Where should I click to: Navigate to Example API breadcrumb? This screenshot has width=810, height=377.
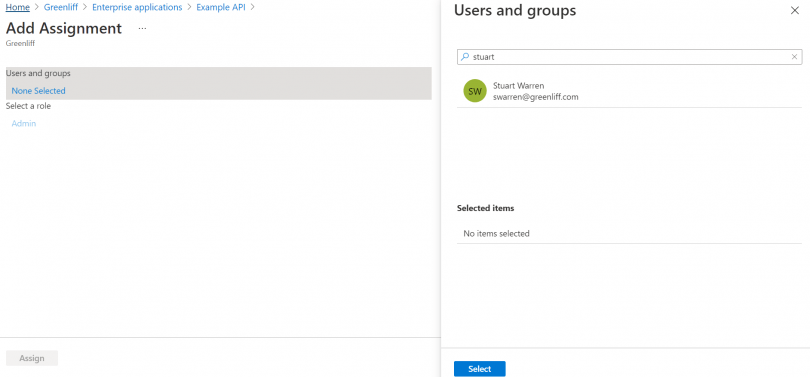click(x=221, y=7)
